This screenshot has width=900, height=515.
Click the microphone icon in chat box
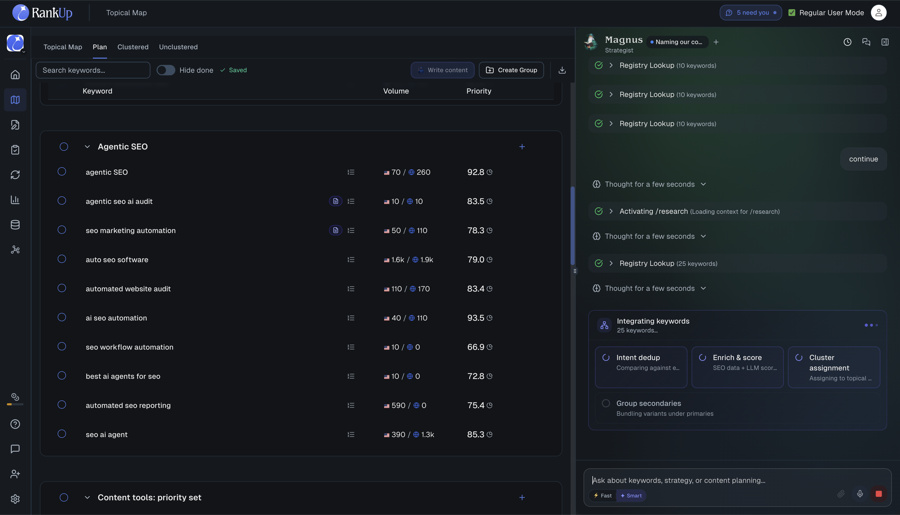[860, 494]
